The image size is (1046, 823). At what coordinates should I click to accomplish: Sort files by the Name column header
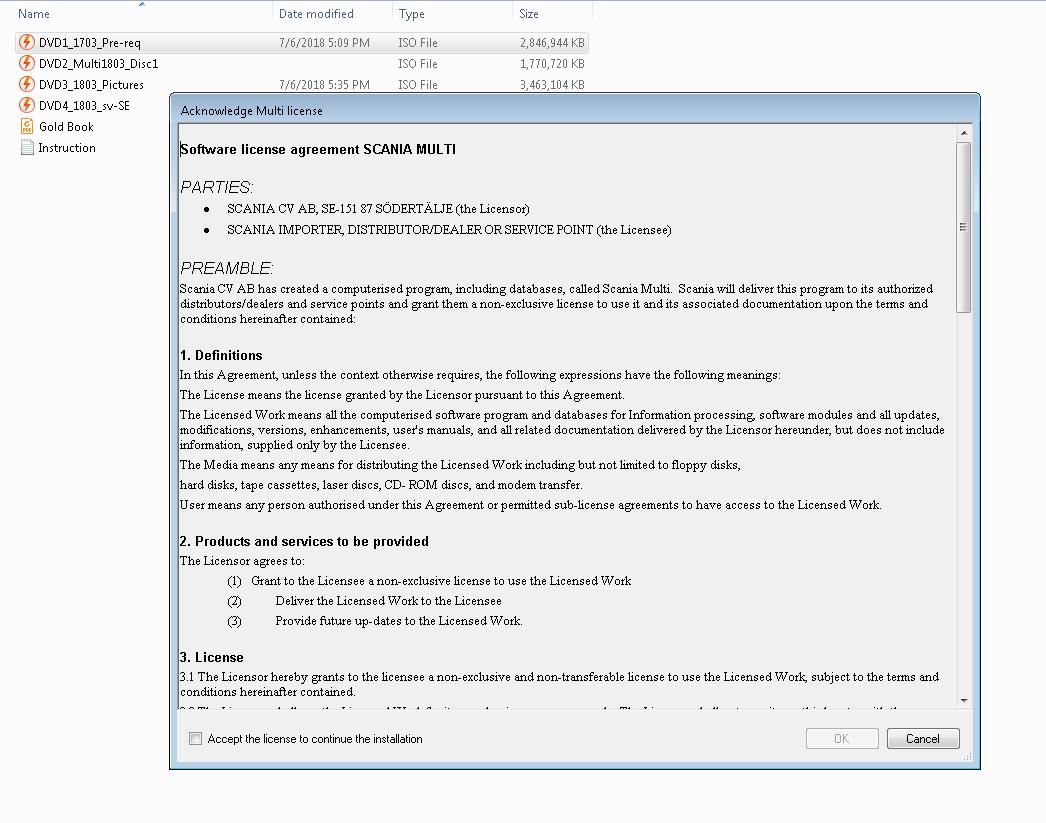click(33, 13)
